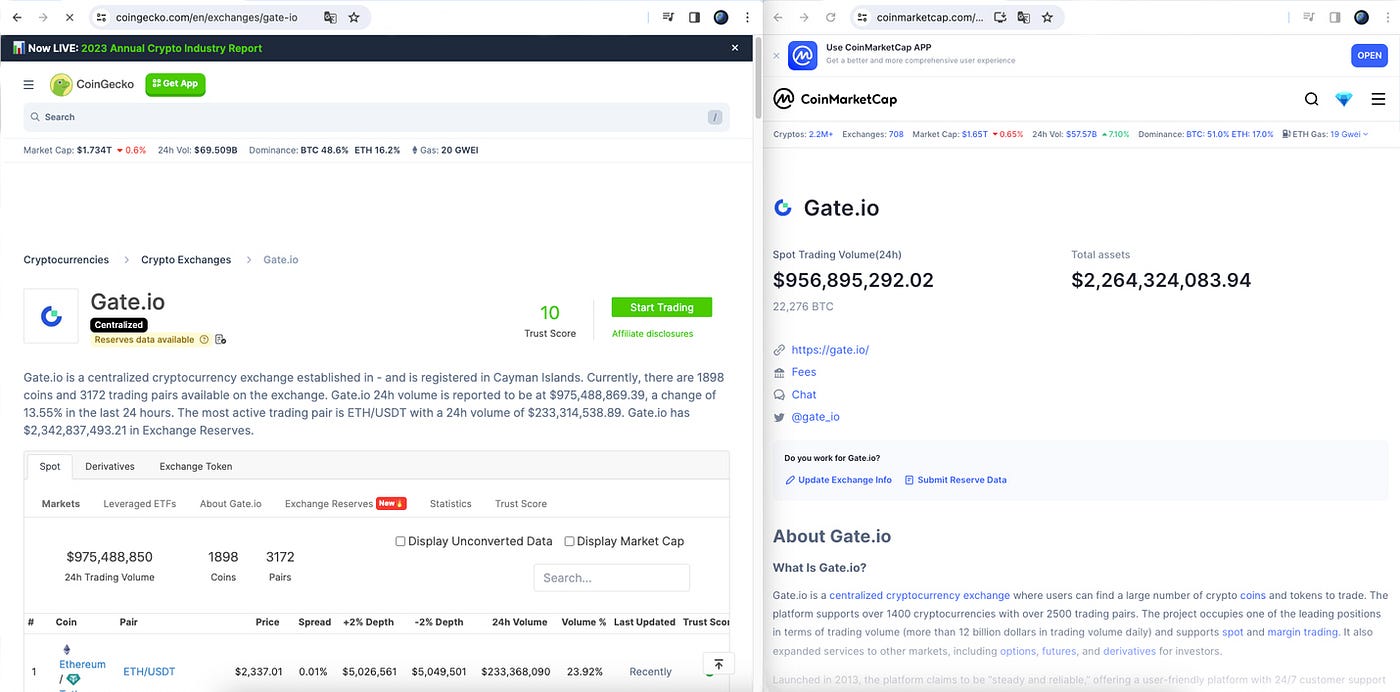Open Affiliate disclosures link
The width and height of the screenshot is (1400, 692).
652,334
